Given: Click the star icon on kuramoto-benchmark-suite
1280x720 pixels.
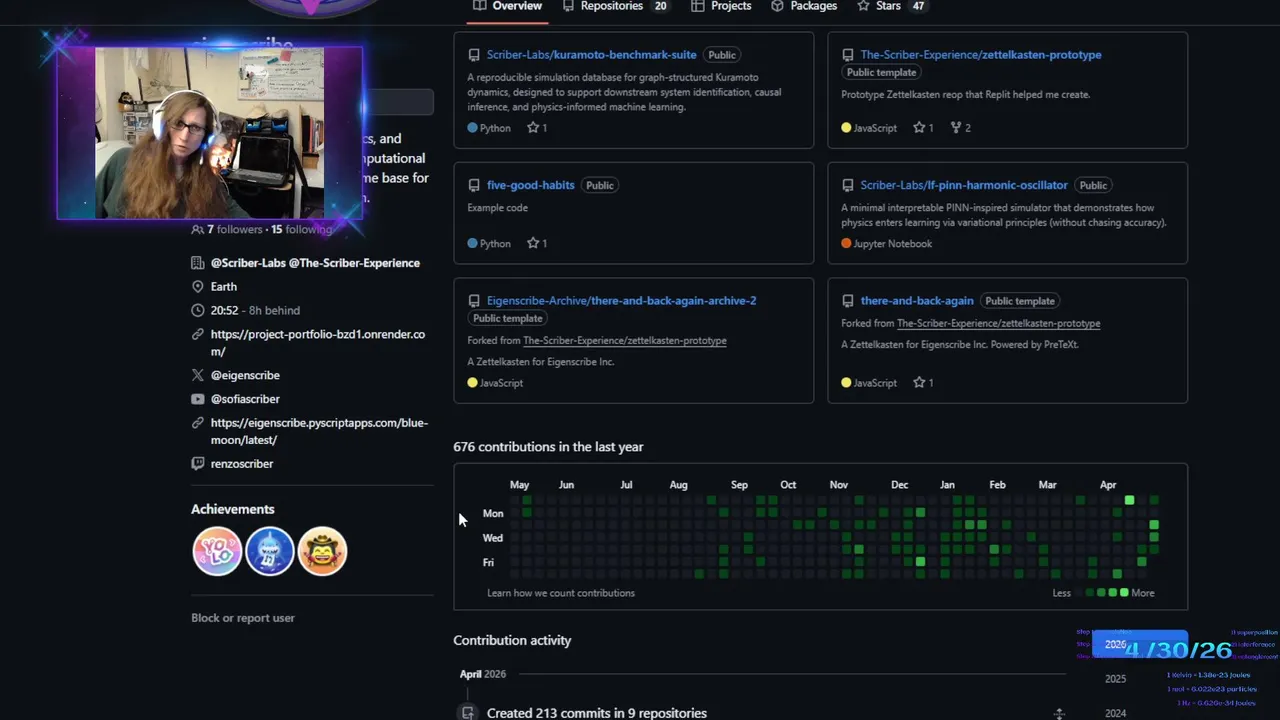Looking at the screenshot, I should [x=533, y=128].
